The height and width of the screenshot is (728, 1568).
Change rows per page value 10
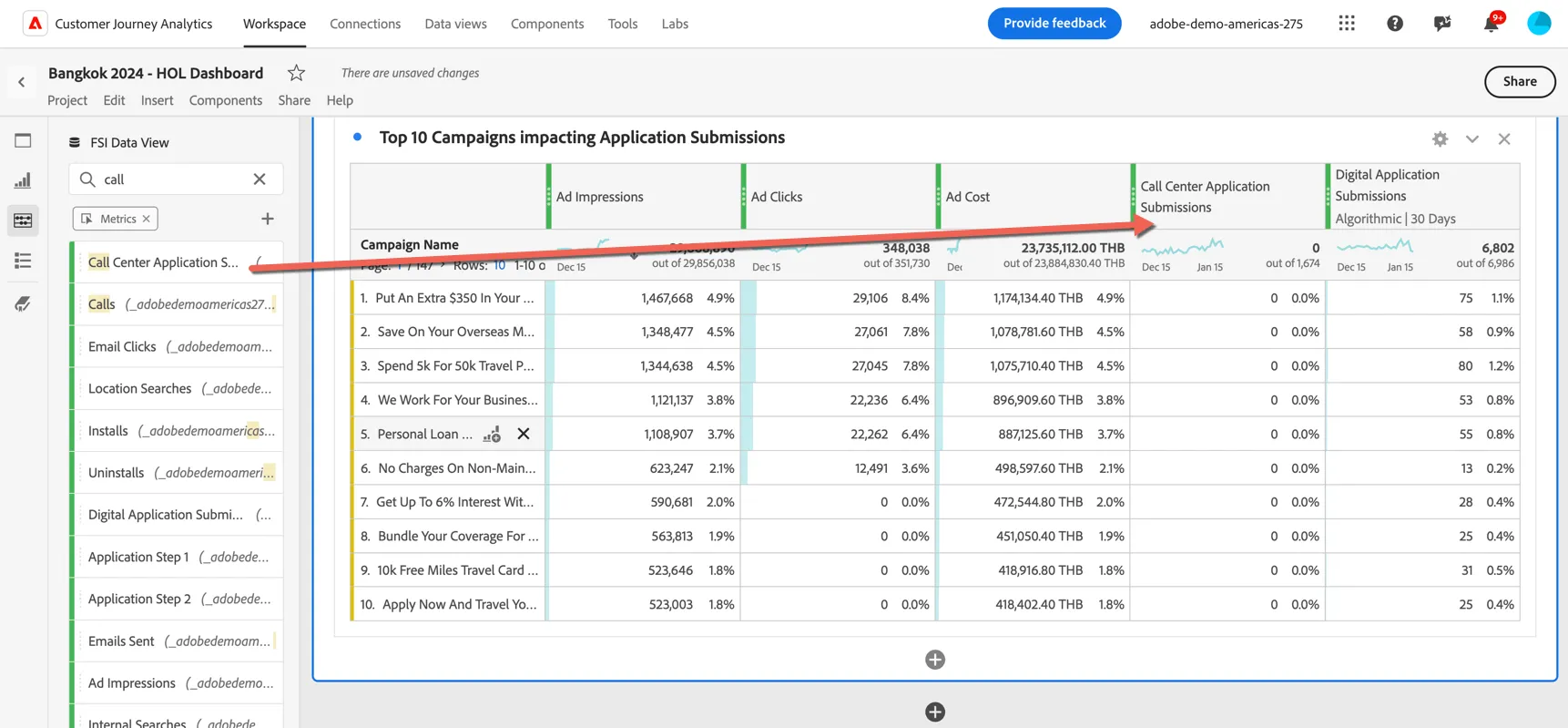pyautogui.click(x=499, y=265)
